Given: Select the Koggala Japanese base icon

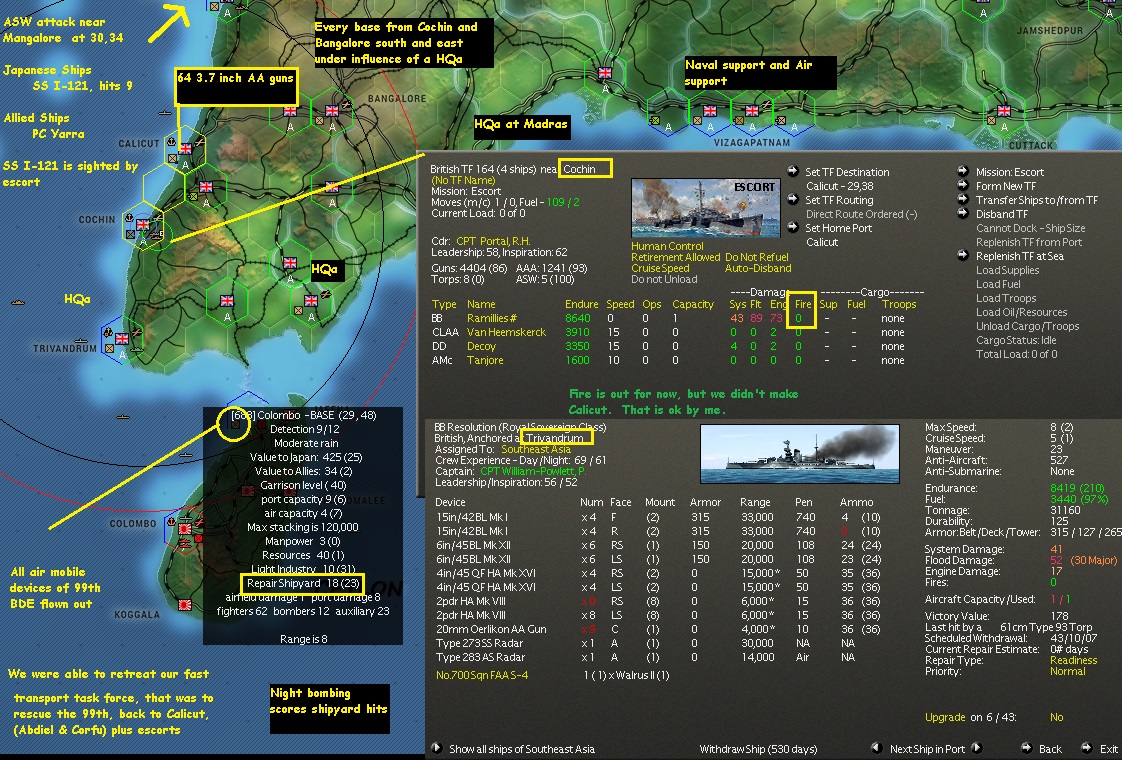Looking at the screenshot, I should point(186,605).
